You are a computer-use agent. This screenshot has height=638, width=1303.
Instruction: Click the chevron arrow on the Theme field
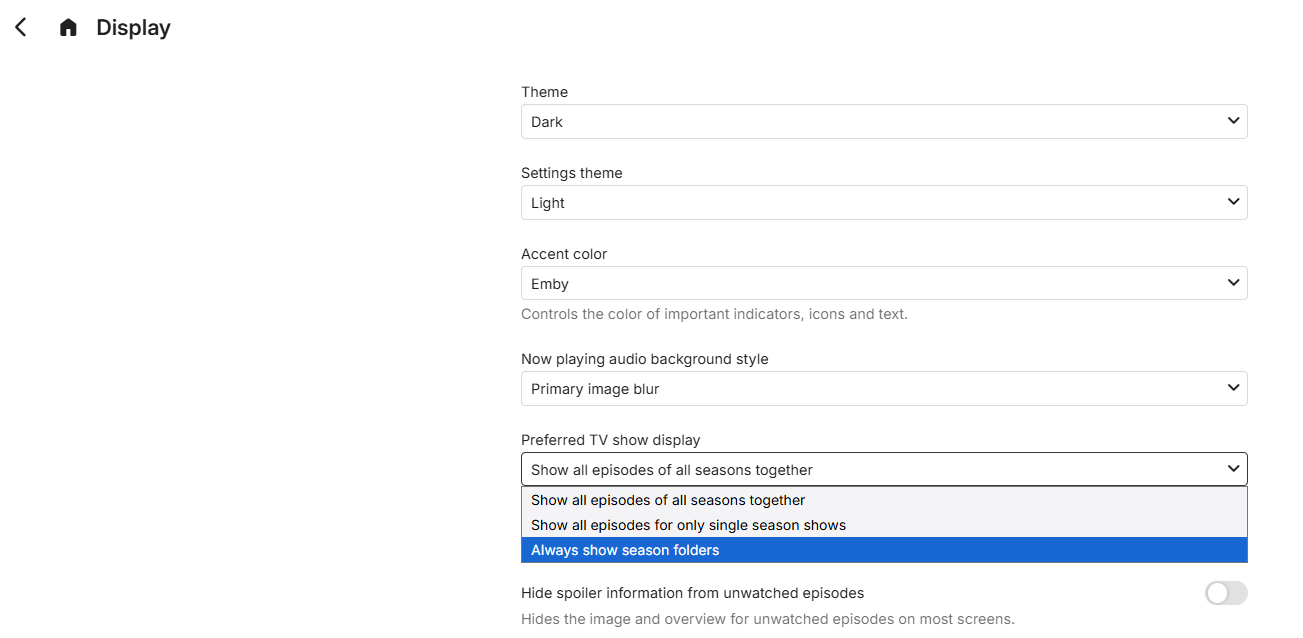tap(1233, 121)
